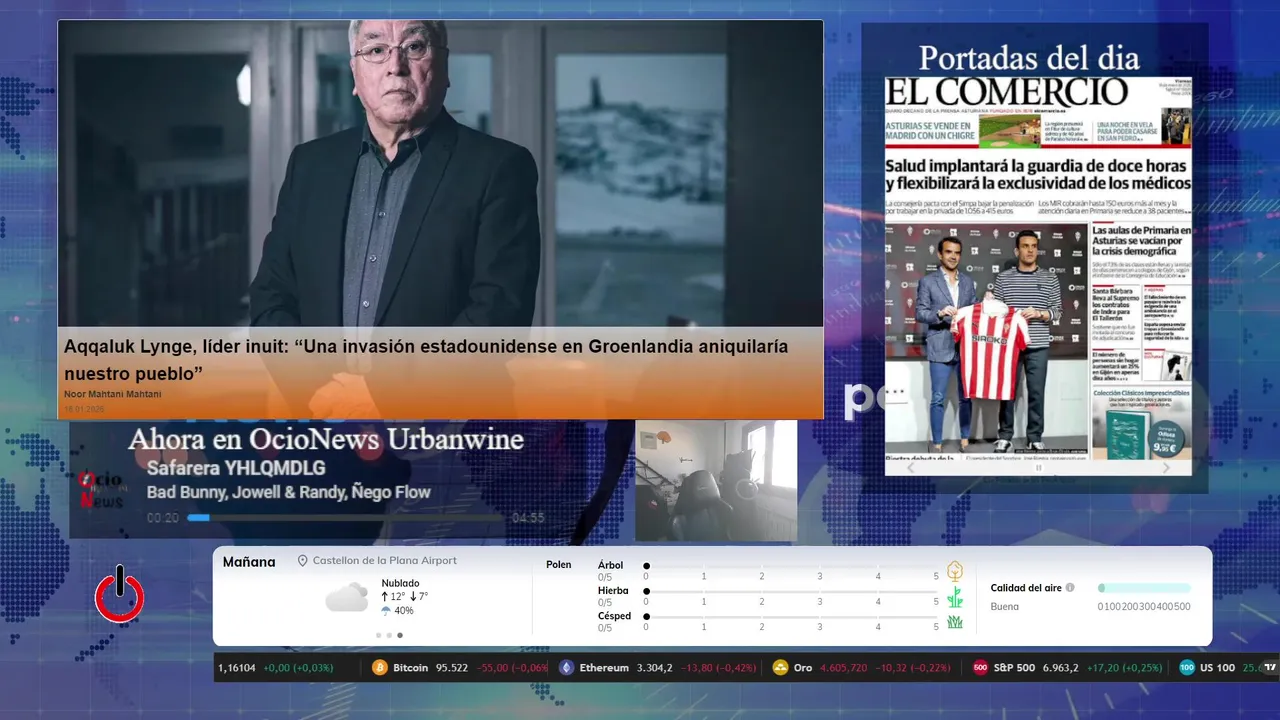
Task: Select the first weather carousel dot
Action: coord(378,635)
